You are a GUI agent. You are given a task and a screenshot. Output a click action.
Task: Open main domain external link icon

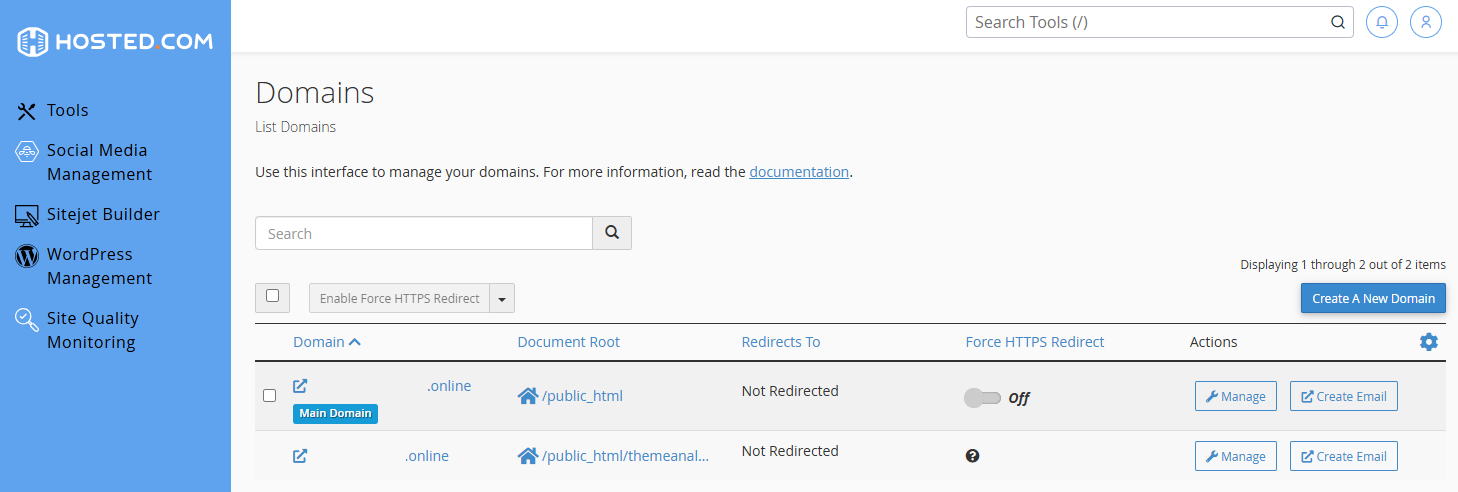[300, 386]
